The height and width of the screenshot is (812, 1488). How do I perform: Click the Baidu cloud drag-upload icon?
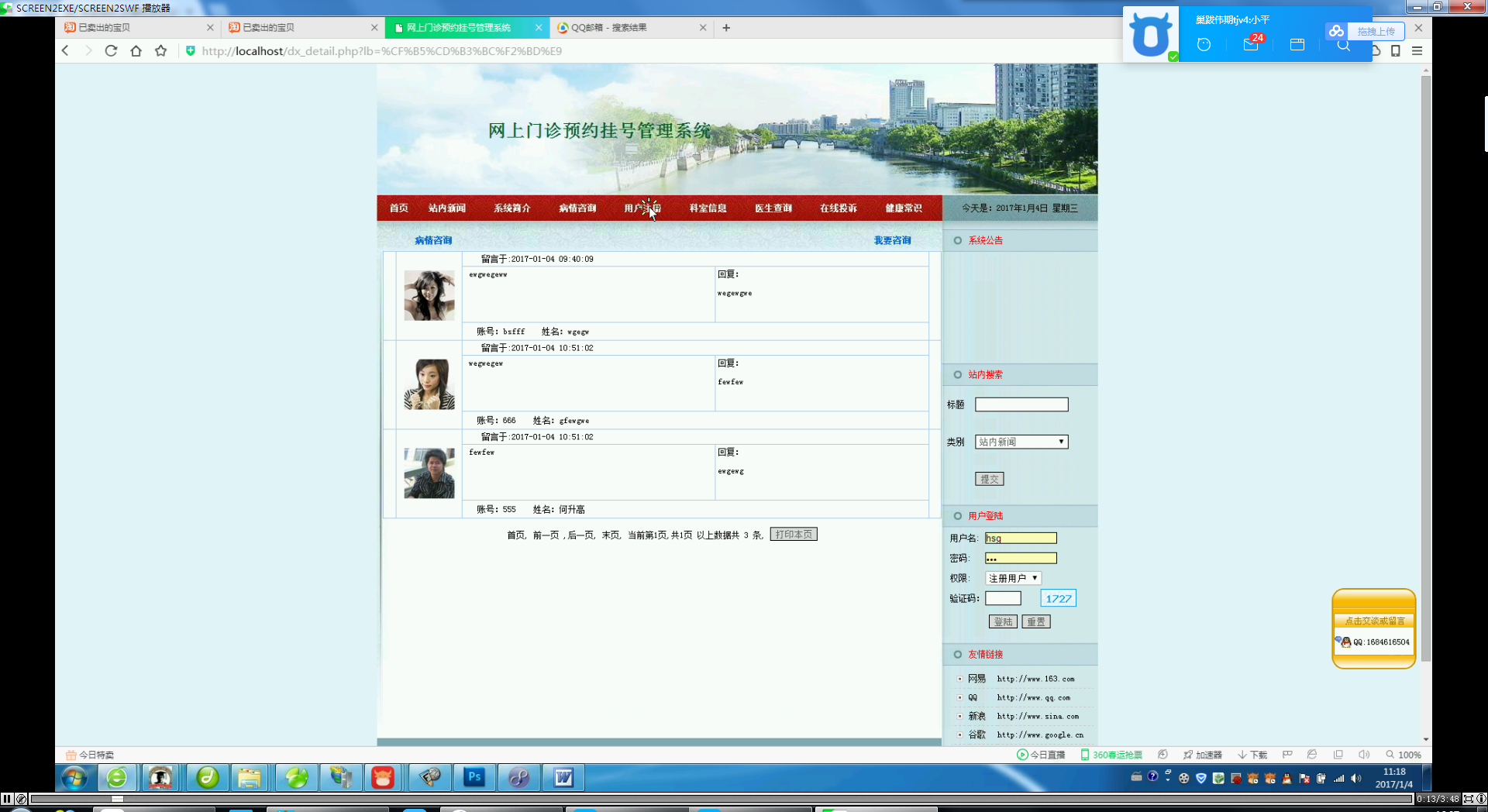coord(1336,31)
